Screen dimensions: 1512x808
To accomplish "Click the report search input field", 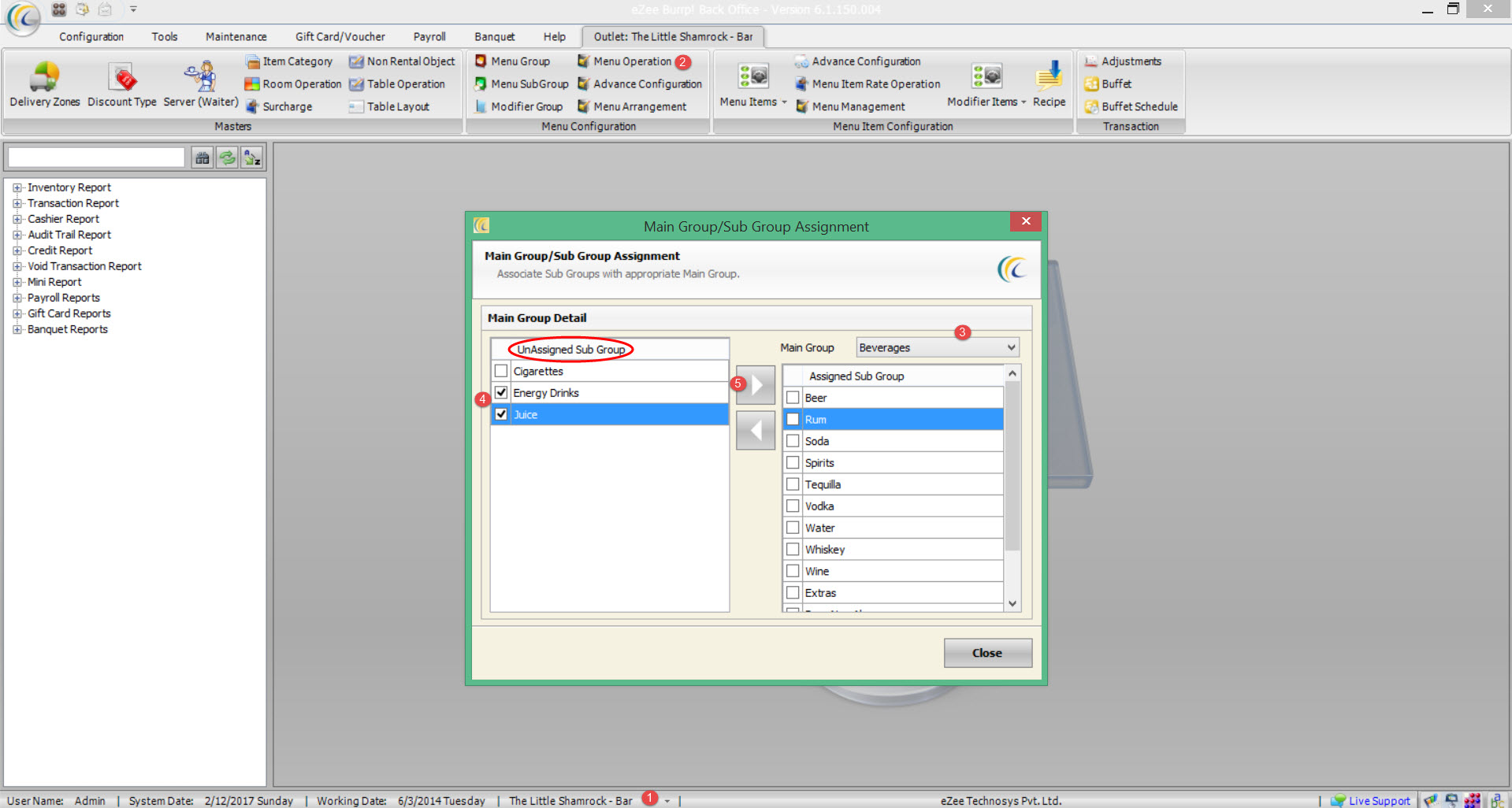I will tap(96, 158).
